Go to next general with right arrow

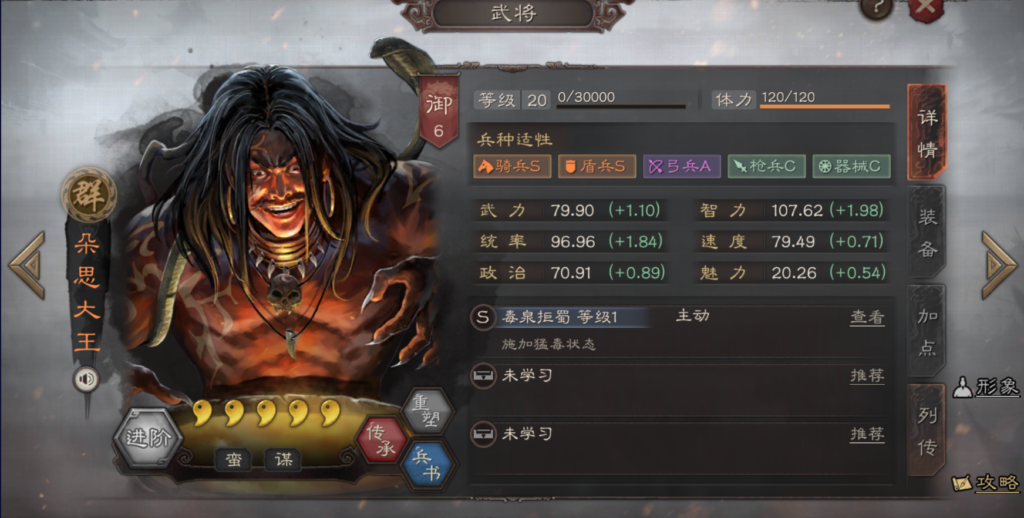(x=999, y=265)
